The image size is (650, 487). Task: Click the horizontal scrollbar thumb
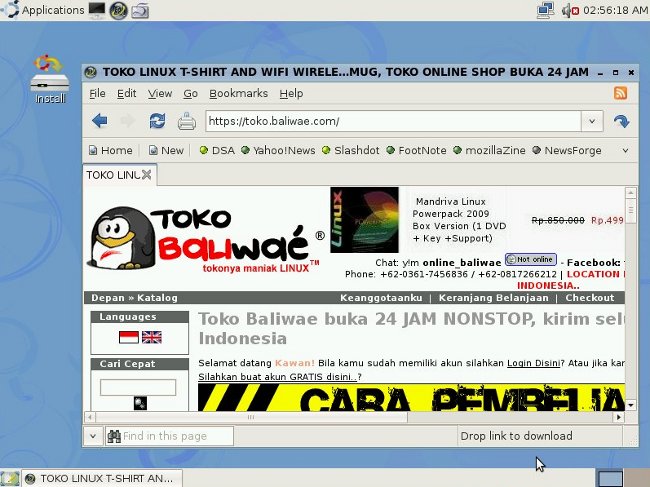pyautogui.click(x=251, y=417)
